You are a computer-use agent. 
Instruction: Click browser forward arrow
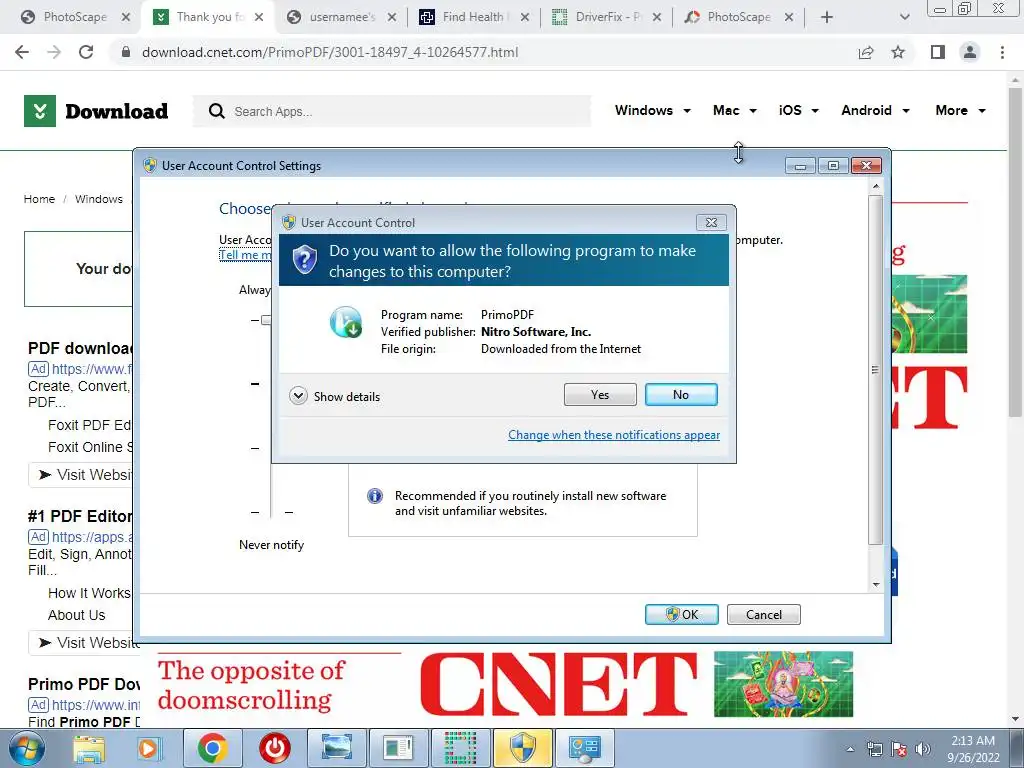coord(54,52)
